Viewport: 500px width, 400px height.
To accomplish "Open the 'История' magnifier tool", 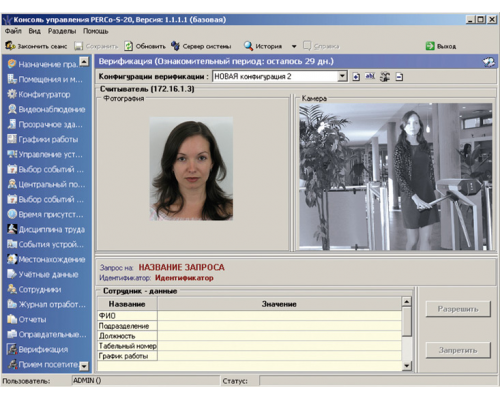I will pos(248,46).
